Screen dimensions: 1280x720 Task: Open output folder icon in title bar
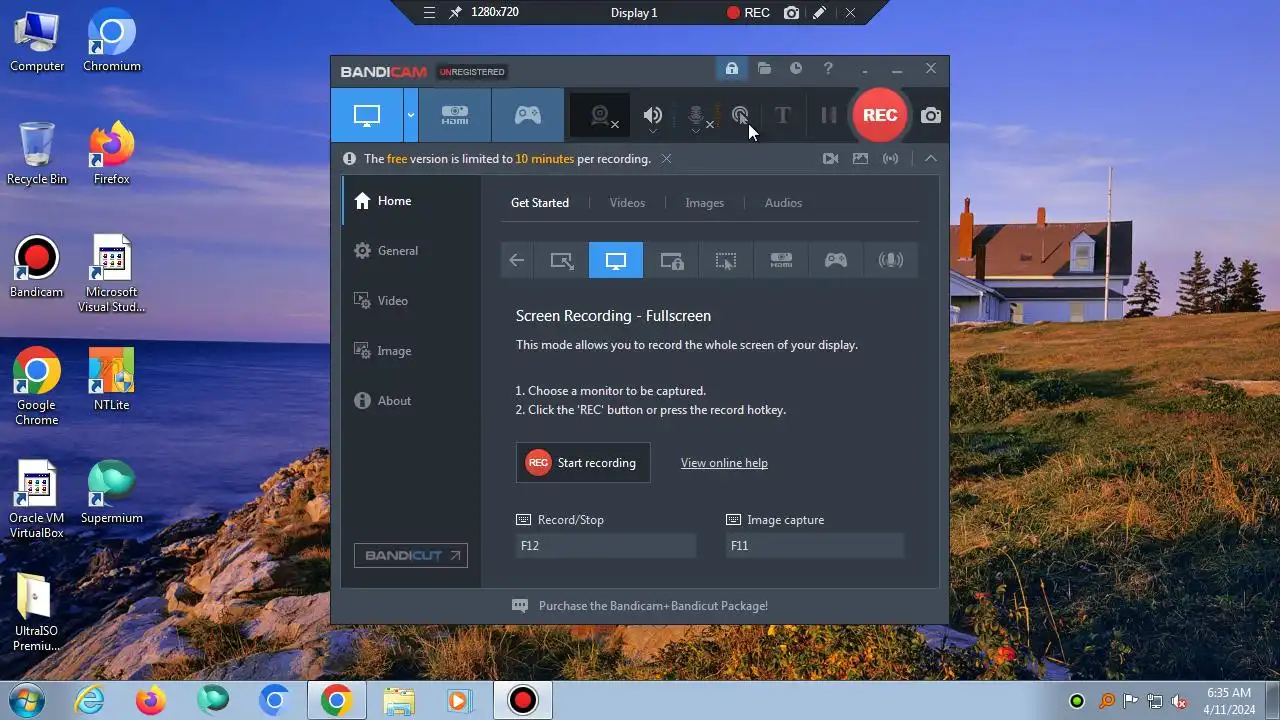(764, 69)
